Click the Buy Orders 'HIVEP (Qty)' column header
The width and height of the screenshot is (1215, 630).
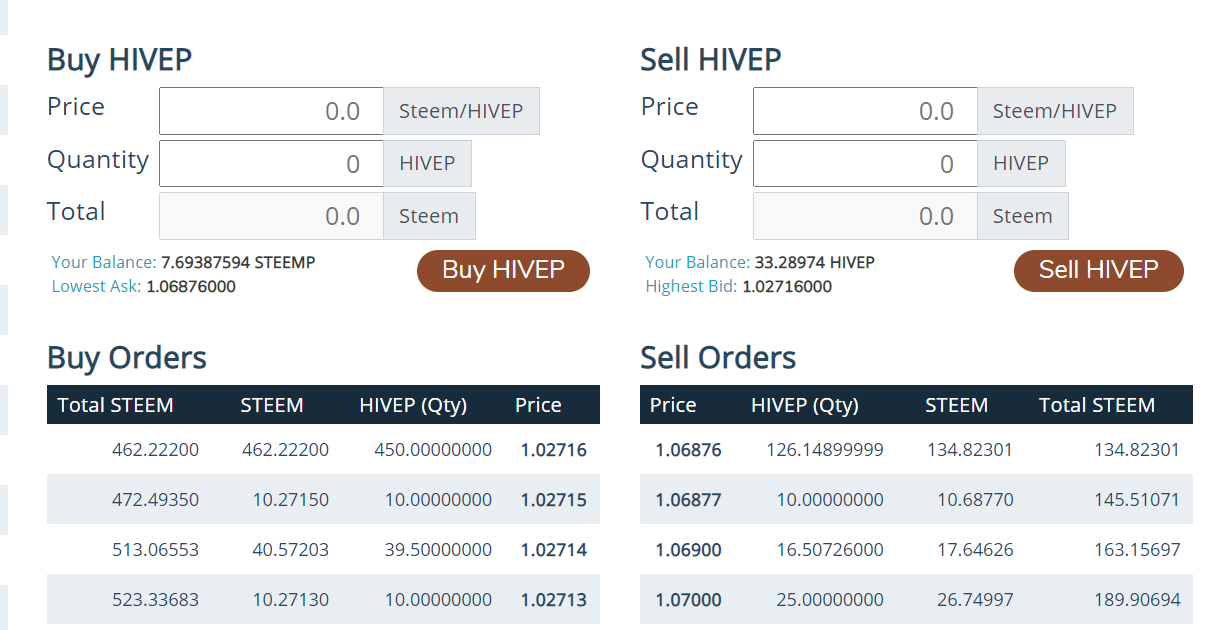pos(413,405)
